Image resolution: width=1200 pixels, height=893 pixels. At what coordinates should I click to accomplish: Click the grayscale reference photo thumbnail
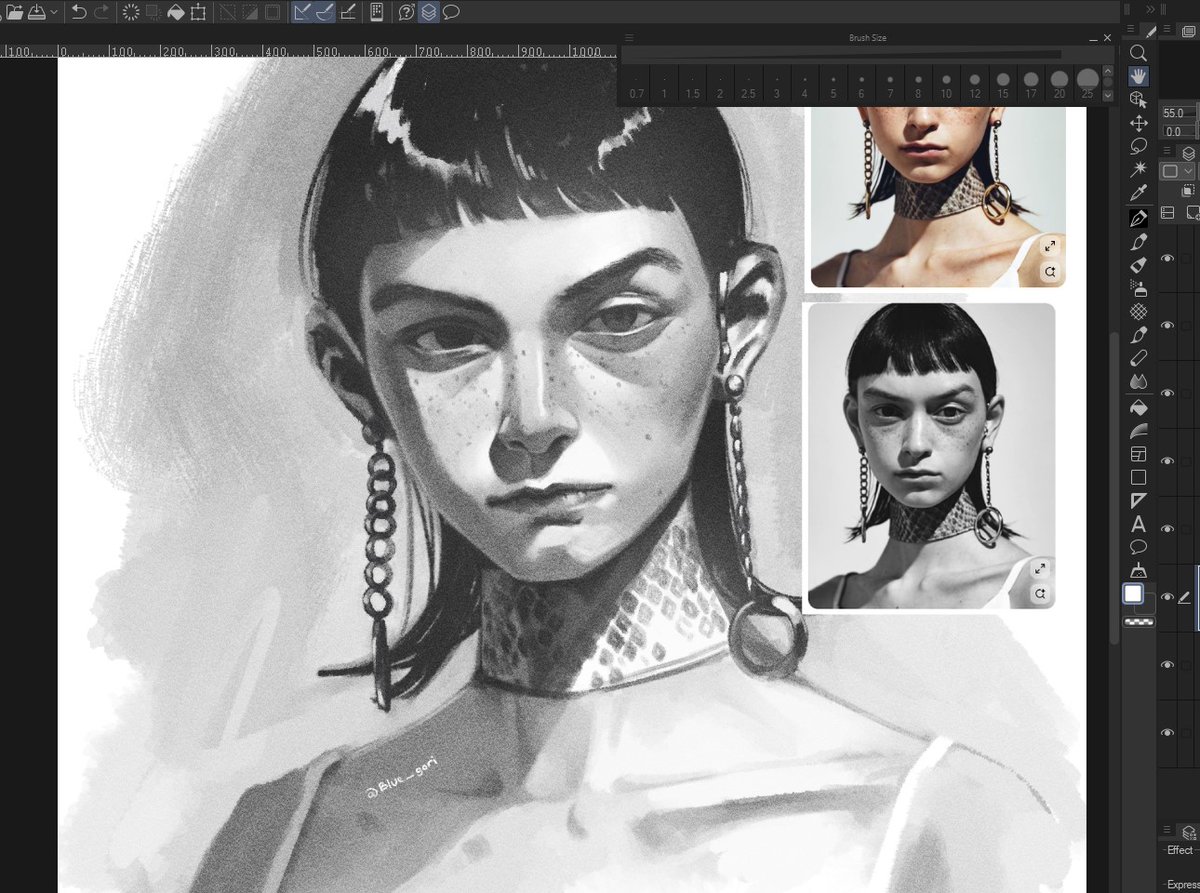[x=931, y=456]
